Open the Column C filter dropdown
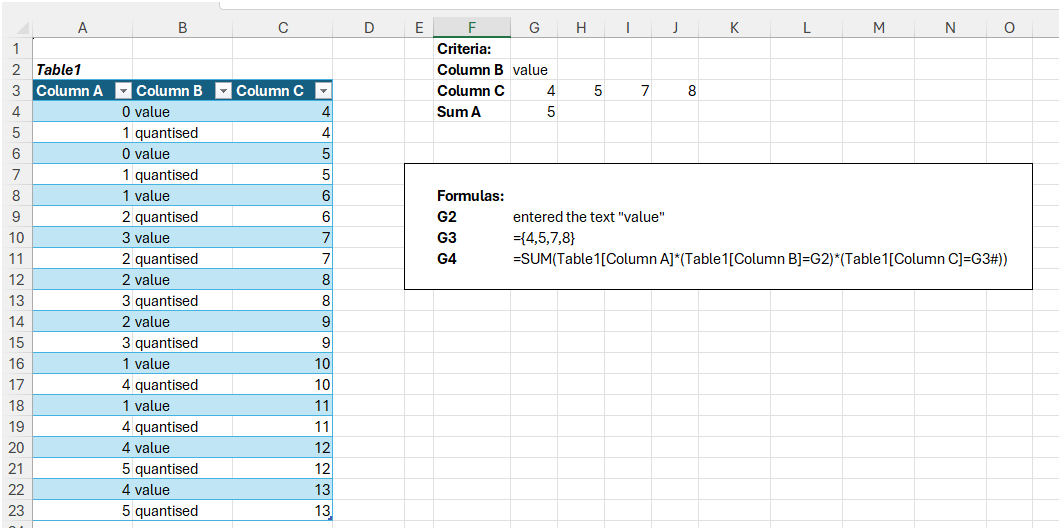1061x530 pixels. (x=323, y=91)
